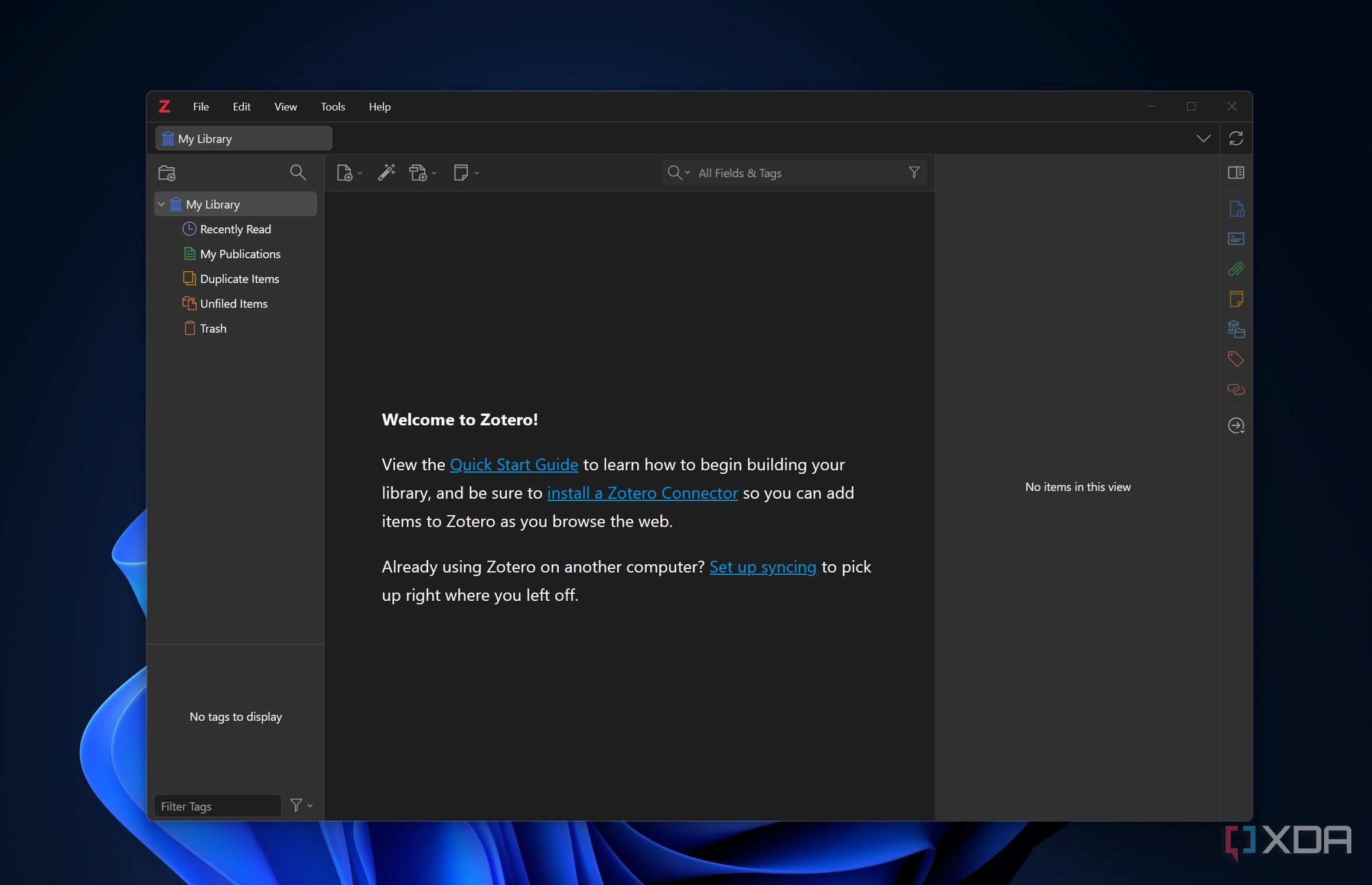Open Add Item by Identifier wand
The image size is (1372, 885).
click(x=386, y=173)
